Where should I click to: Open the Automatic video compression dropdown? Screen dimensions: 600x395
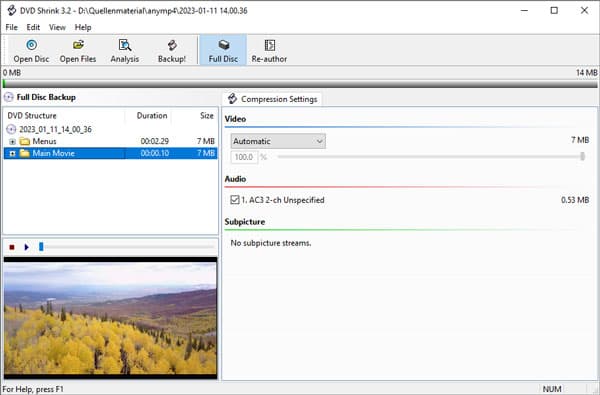(278, 141)
